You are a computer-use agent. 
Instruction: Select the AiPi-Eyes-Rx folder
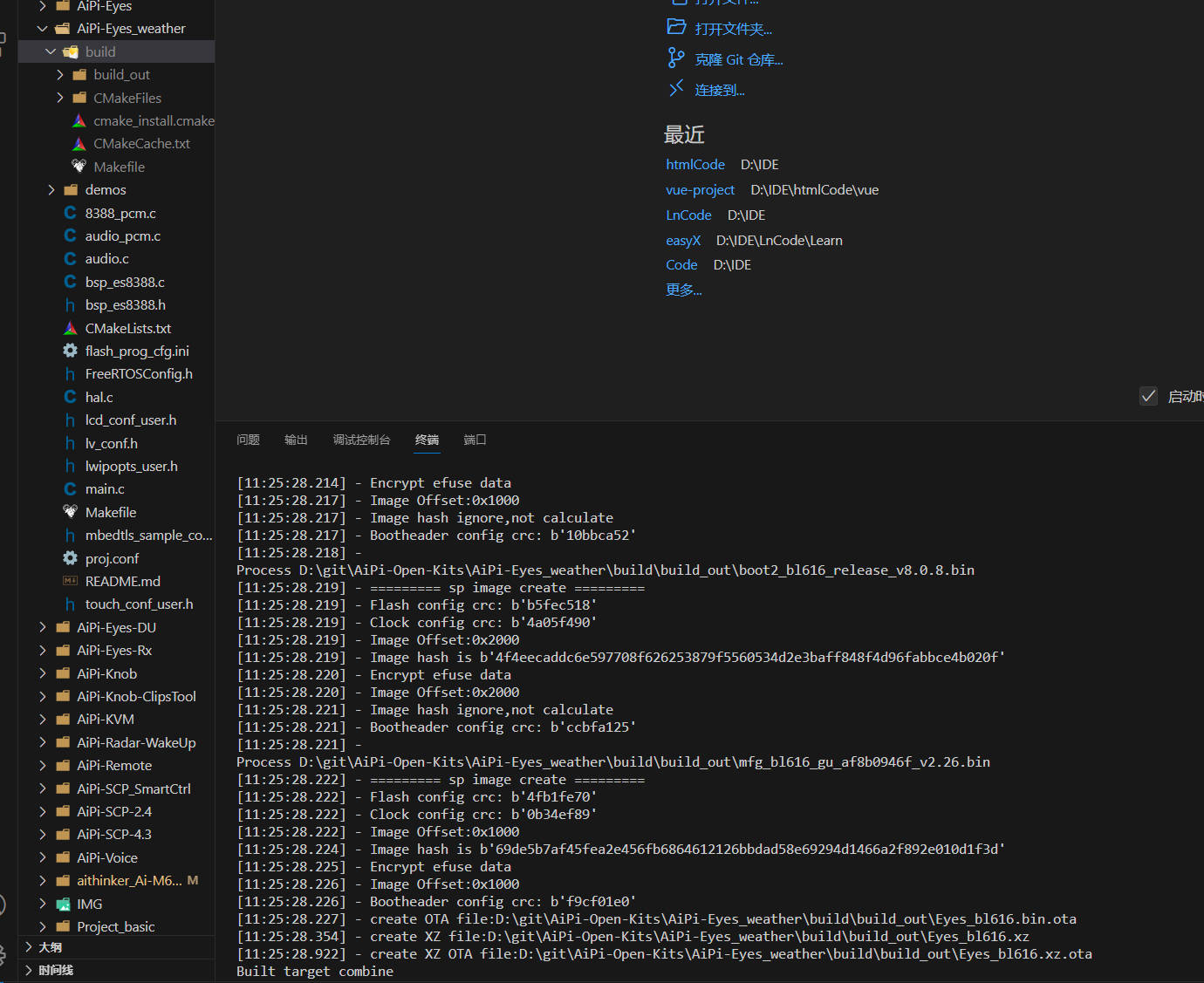(x=116, y=651)
